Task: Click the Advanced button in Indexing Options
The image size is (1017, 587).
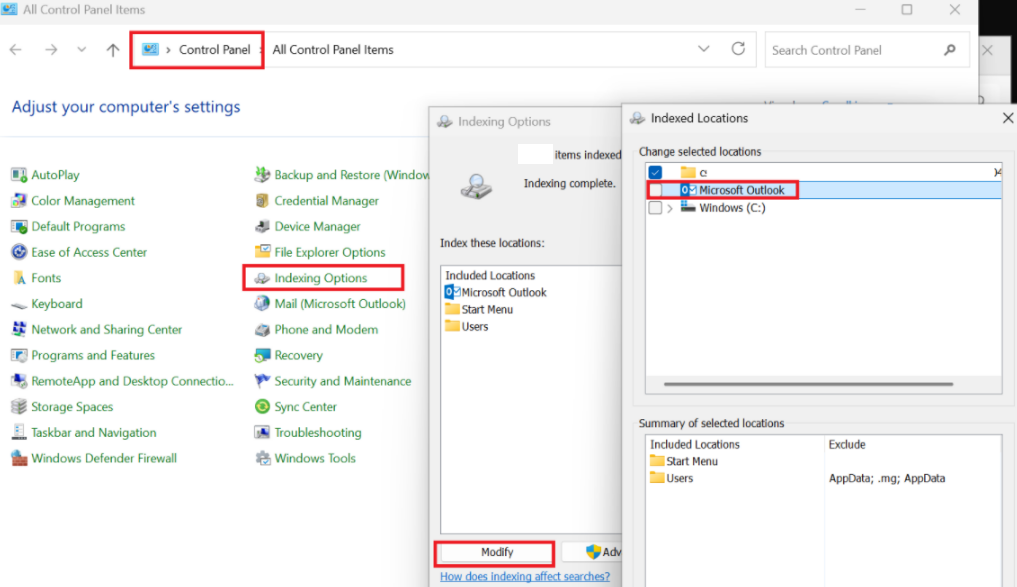Action: coord(592,552)
